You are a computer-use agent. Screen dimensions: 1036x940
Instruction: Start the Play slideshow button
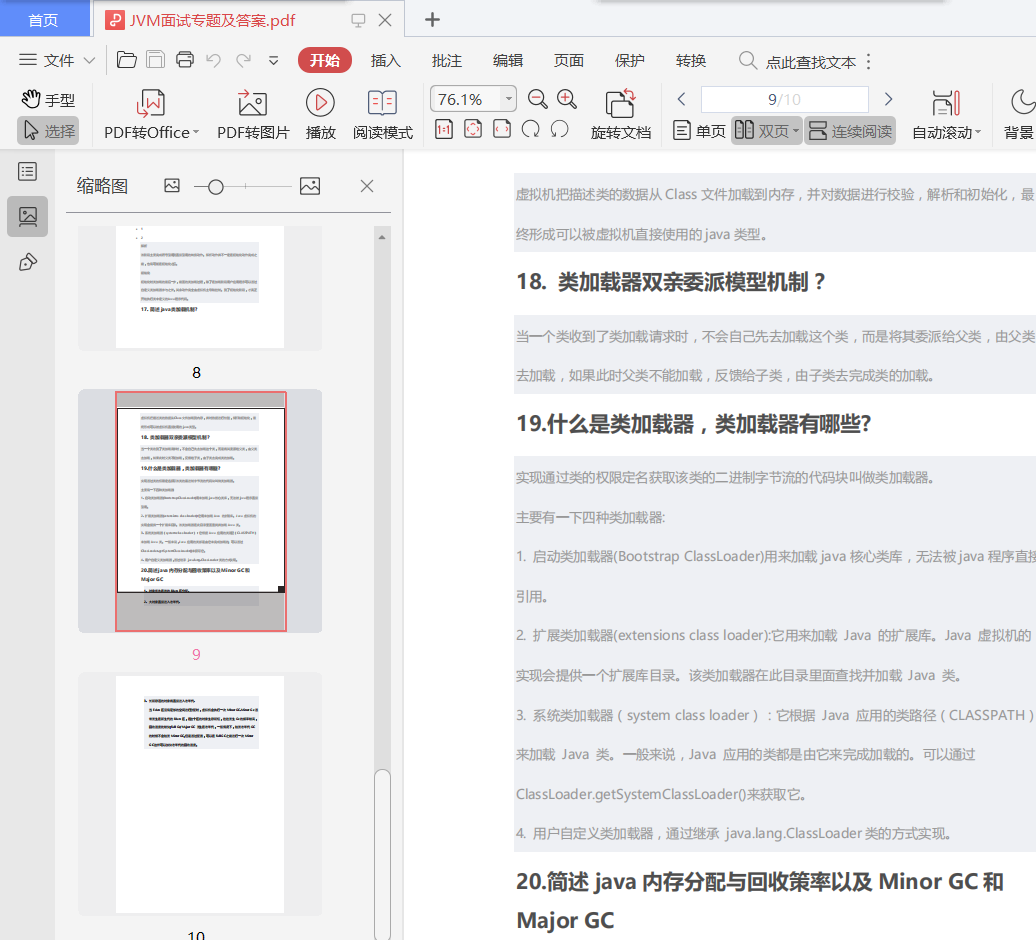point(320,114)
